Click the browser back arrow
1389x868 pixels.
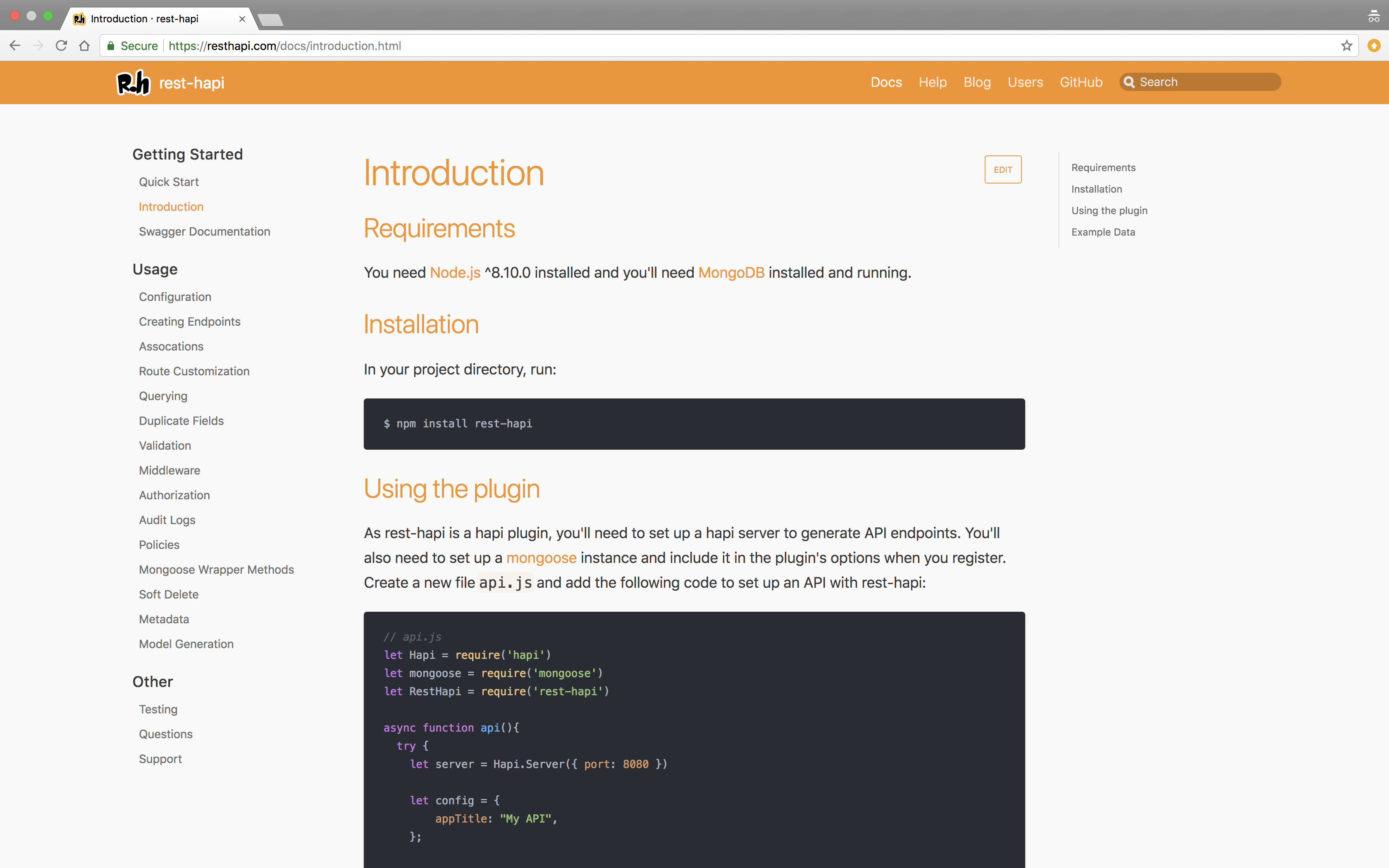(15, 46)
